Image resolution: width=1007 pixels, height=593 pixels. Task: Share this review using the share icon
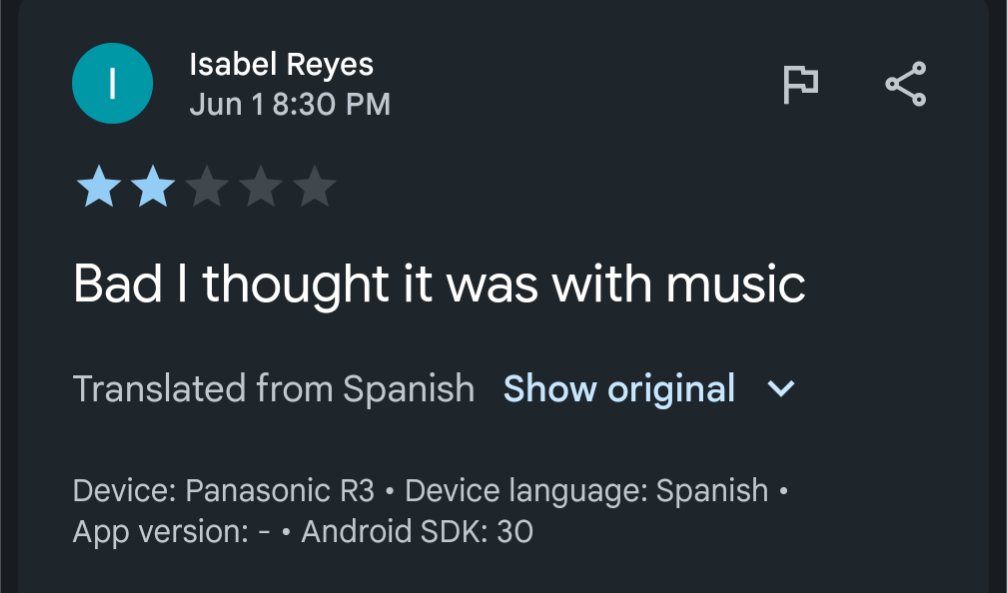tap(906, 84)
